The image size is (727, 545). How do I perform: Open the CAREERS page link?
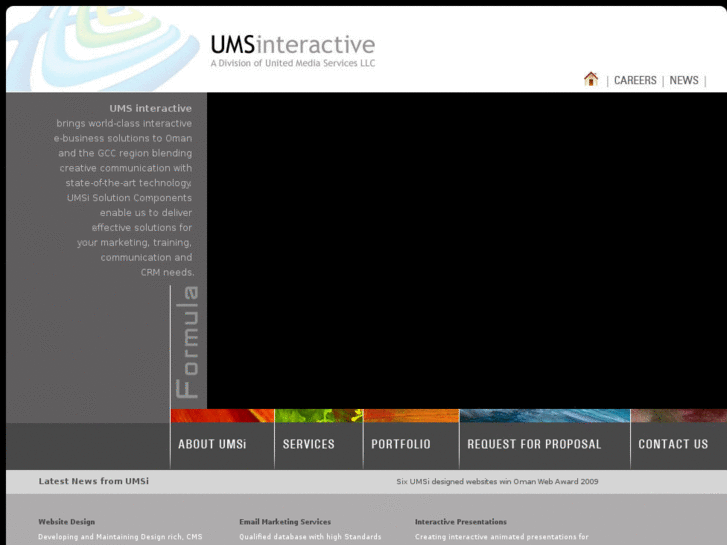tap(635, 80)
